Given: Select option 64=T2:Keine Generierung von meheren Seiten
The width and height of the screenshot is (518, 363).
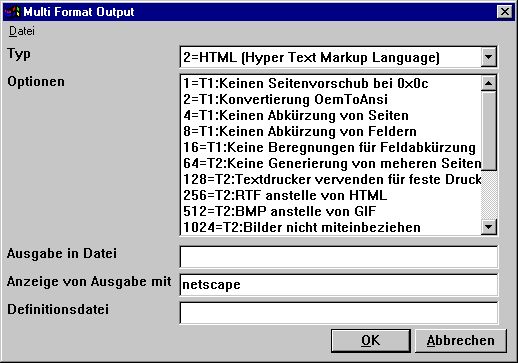Looking at the screenshot, I should click(331, 163).
